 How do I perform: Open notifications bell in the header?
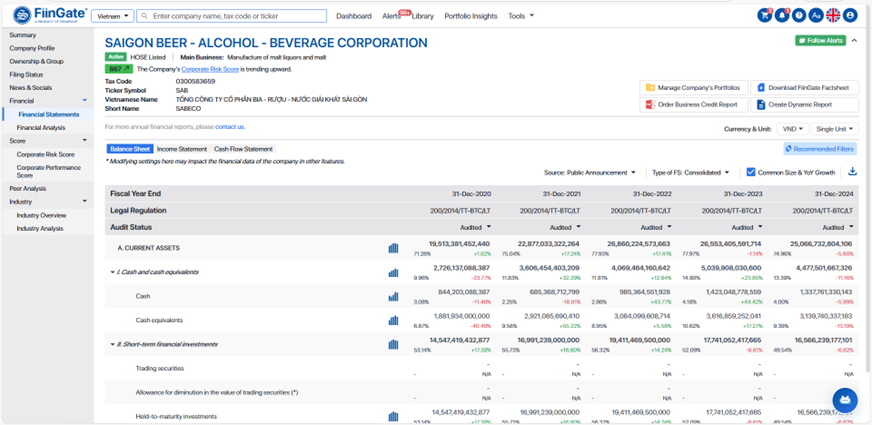pos(782,16)
